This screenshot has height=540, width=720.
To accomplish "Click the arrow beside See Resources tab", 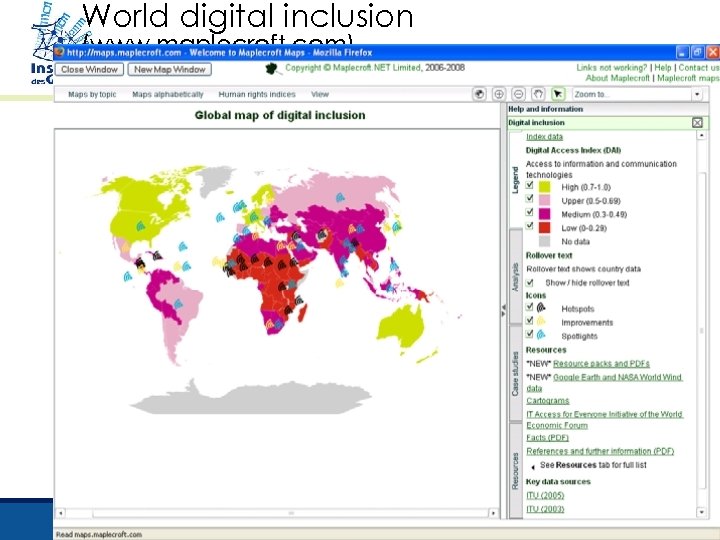I will (x=533, y=467).
